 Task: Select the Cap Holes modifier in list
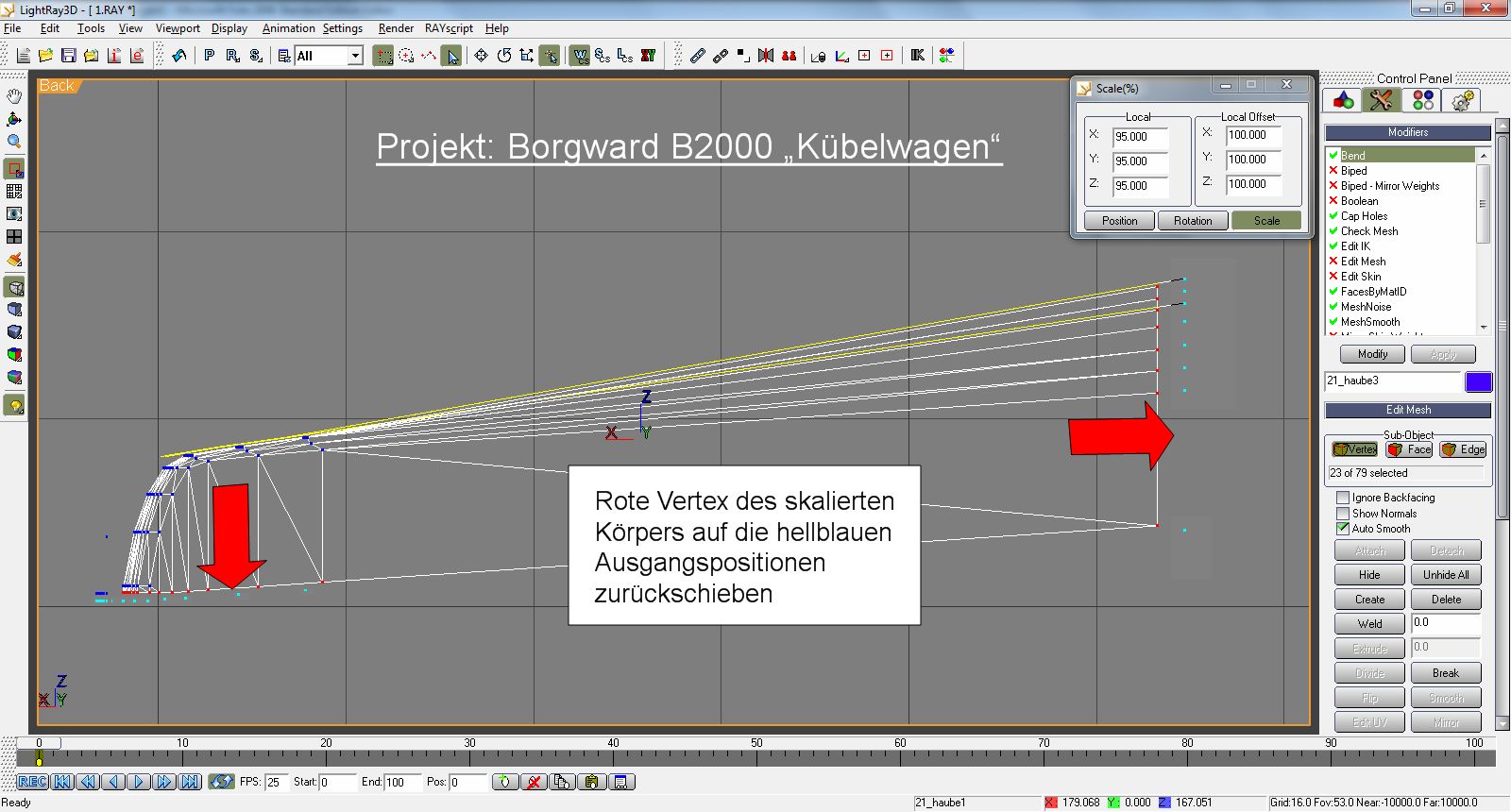point(1364,216)
